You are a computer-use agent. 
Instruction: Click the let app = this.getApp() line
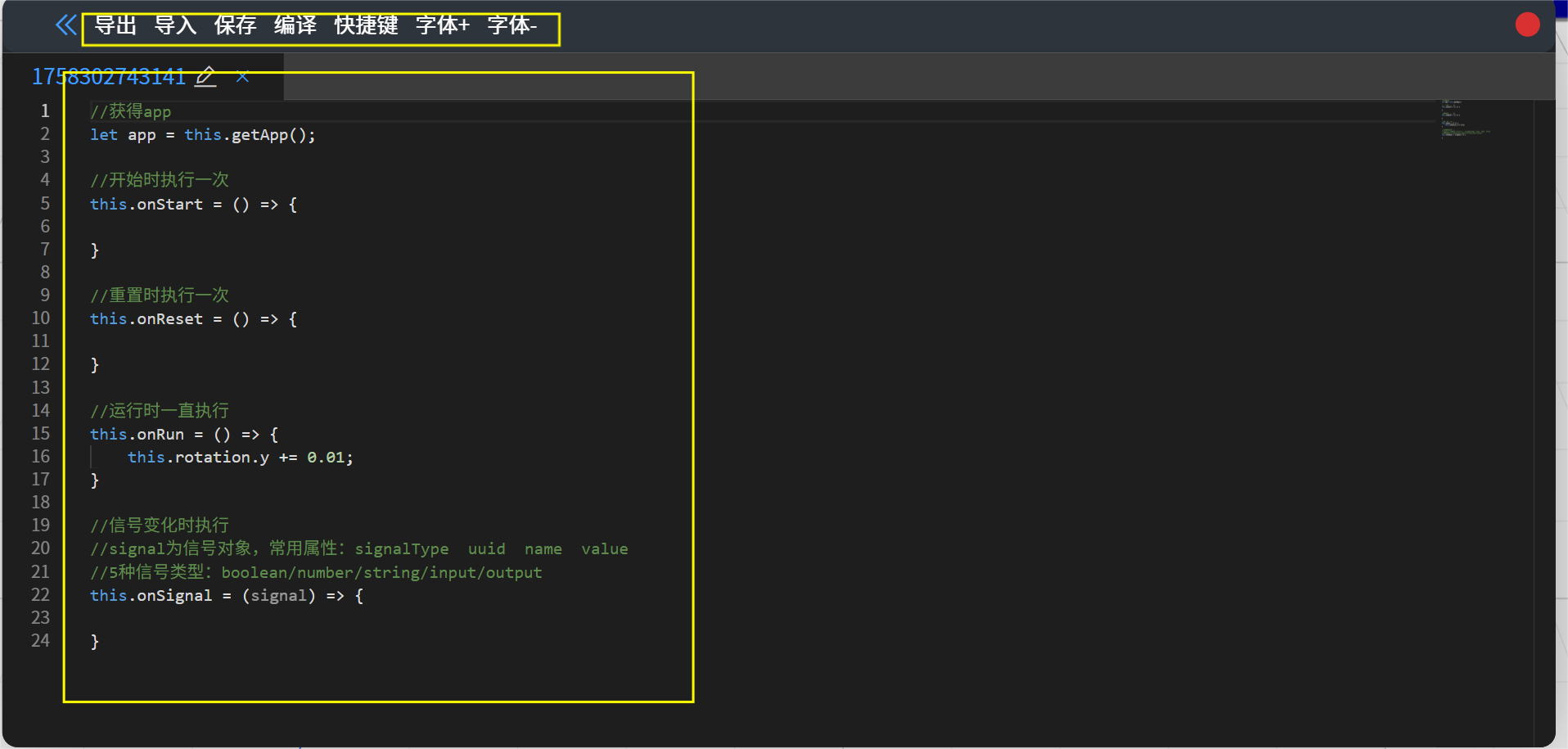click(x=202, y=135)
